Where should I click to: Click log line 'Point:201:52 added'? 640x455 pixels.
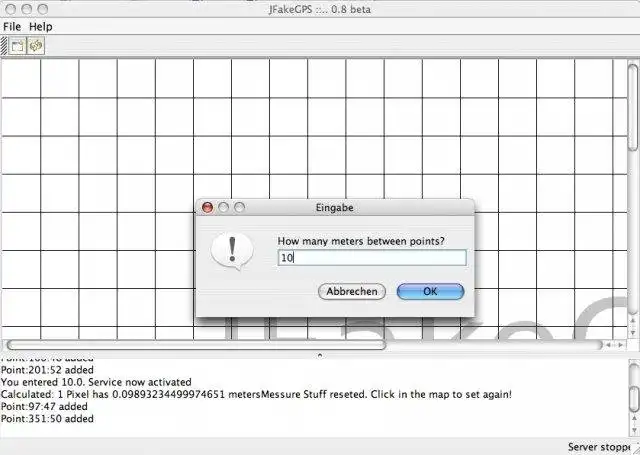coord(47,370)
